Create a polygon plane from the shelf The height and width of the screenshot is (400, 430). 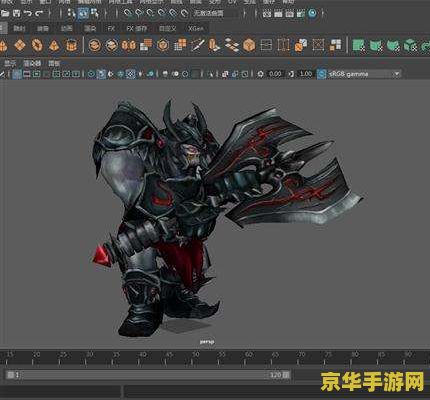coord(20,45)
